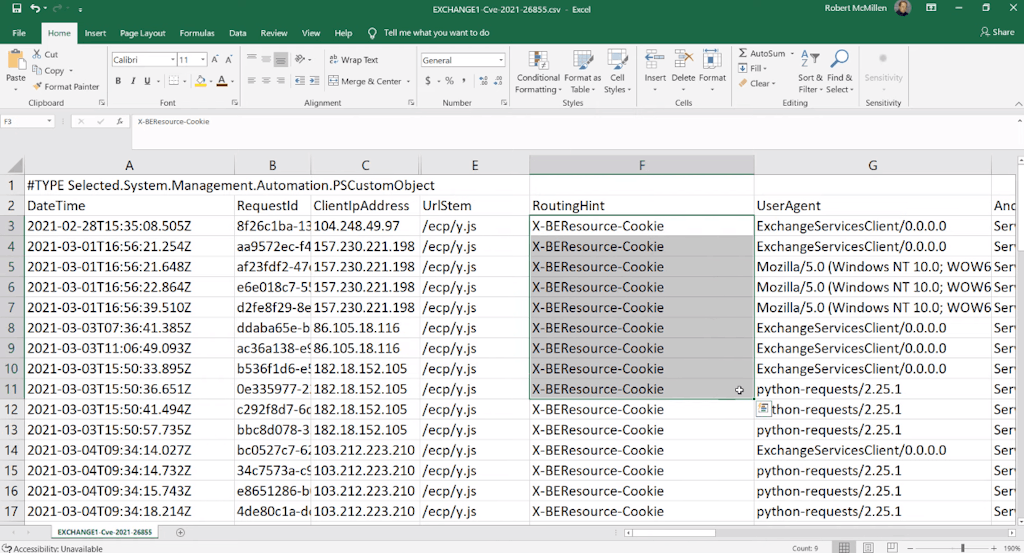Toggle Italic formatting
This screenshot has height=553, width=1024.
(x=133, y=81)
